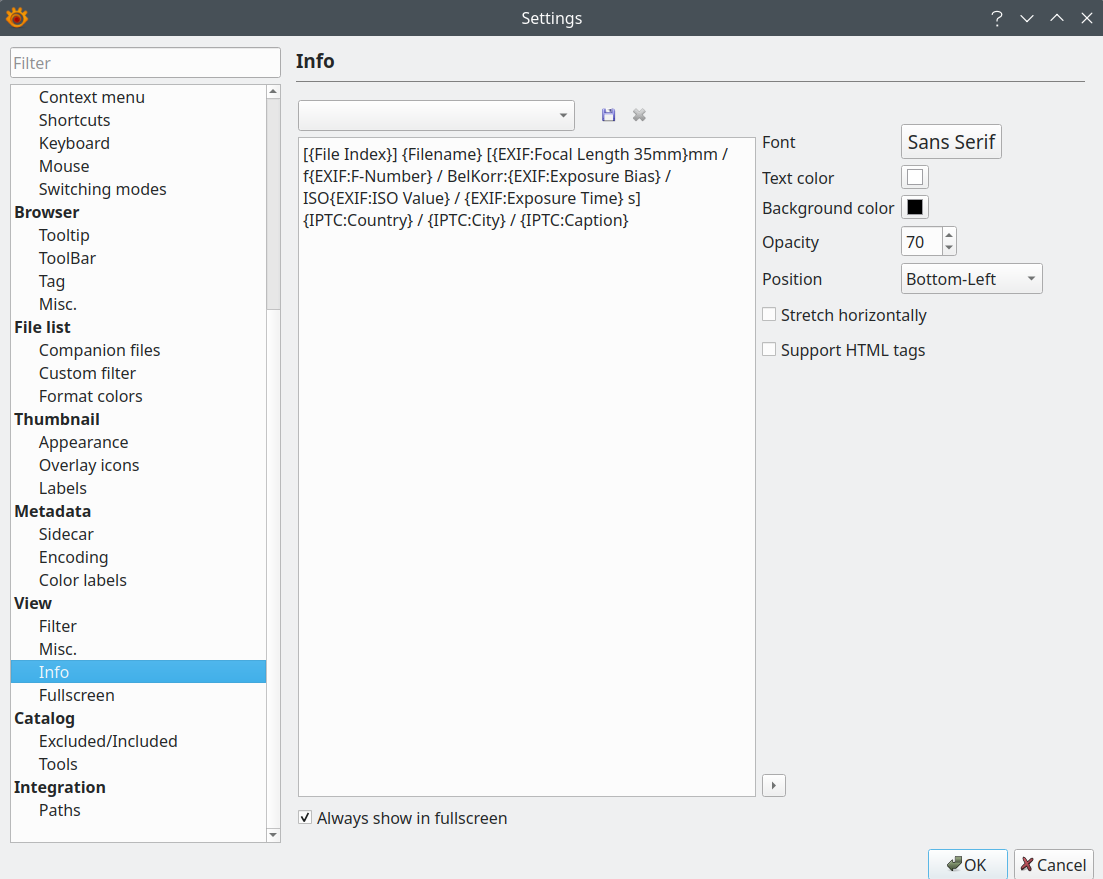This screenshot has height=879, width=1103.
Task: Open the info preset dropdown
Action: coord(437,115)
